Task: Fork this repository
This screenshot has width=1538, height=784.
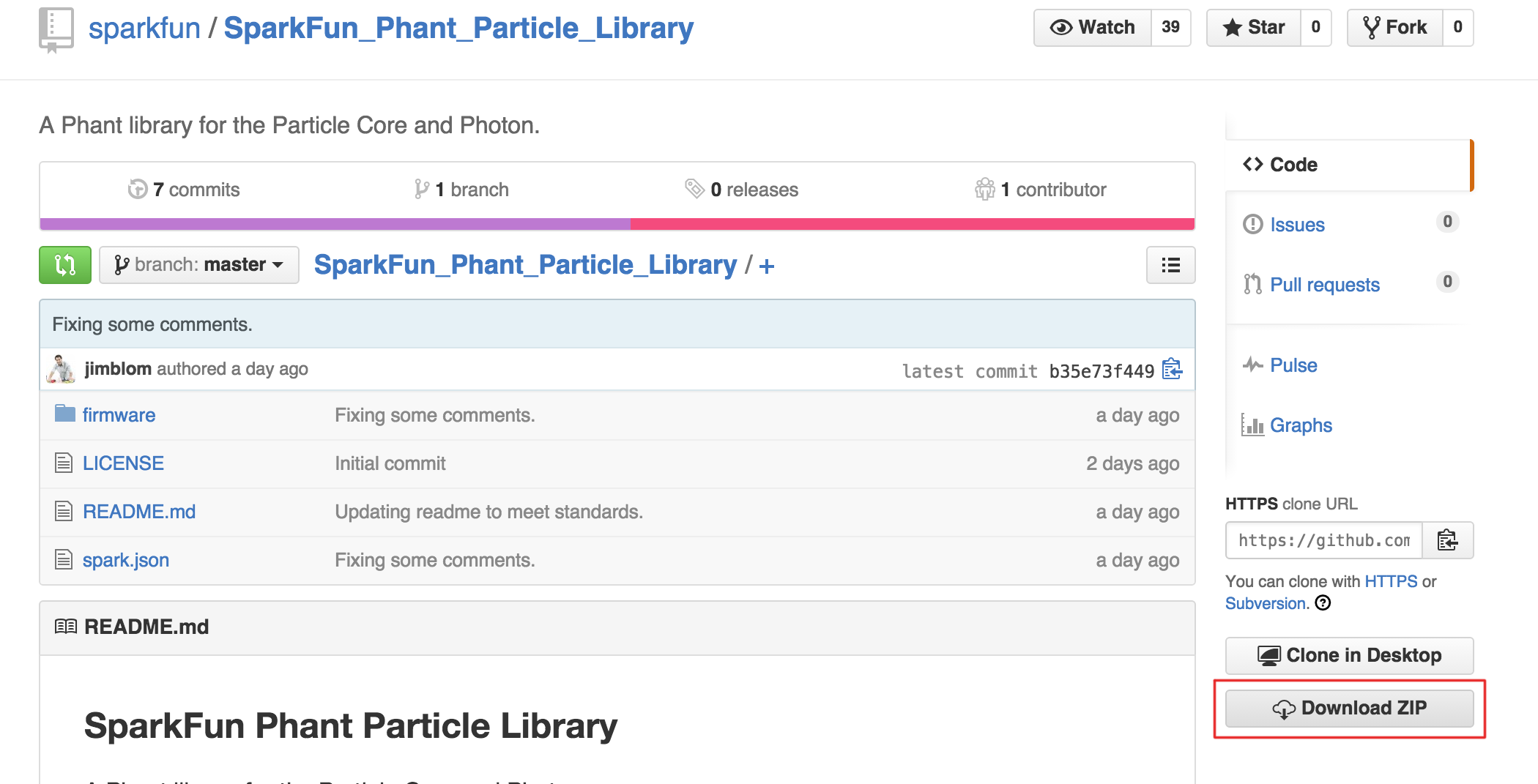Action: point(1395,28)
